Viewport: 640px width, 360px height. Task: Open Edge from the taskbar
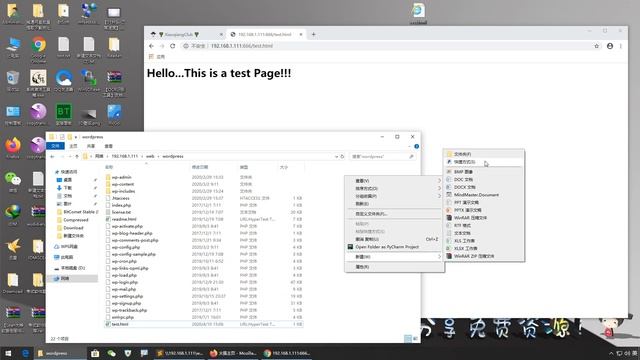click(25, 353)
